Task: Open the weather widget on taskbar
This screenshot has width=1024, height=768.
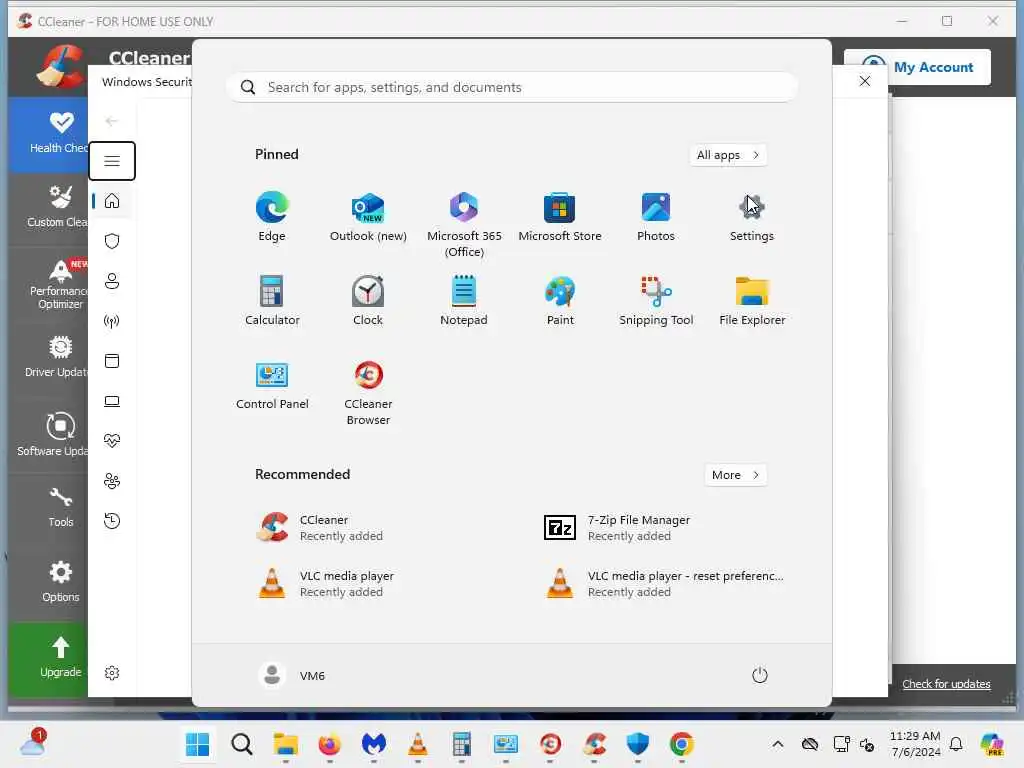Action: coord(32,743)
